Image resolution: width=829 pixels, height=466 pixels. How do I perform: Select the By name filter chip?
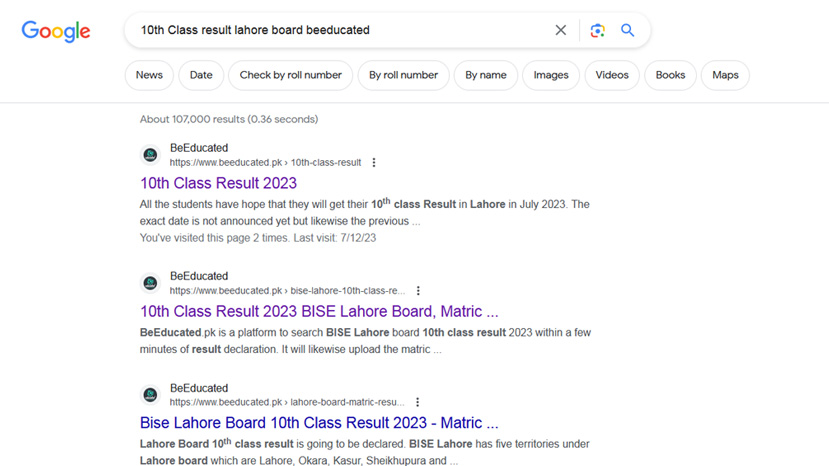[x=485, y=75]
